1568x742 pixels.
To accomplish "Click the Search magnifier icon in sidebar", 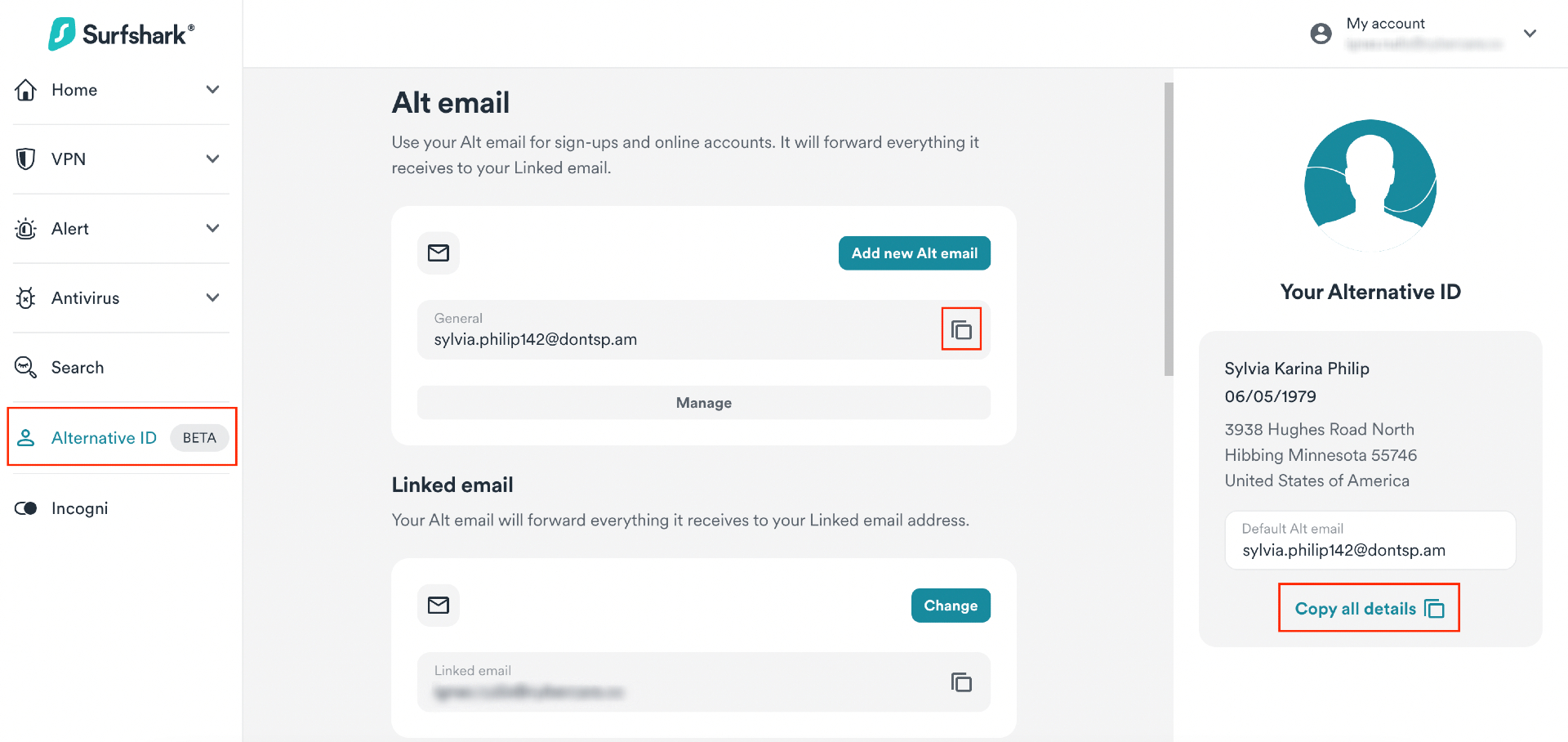I will (x=26, y=368).
